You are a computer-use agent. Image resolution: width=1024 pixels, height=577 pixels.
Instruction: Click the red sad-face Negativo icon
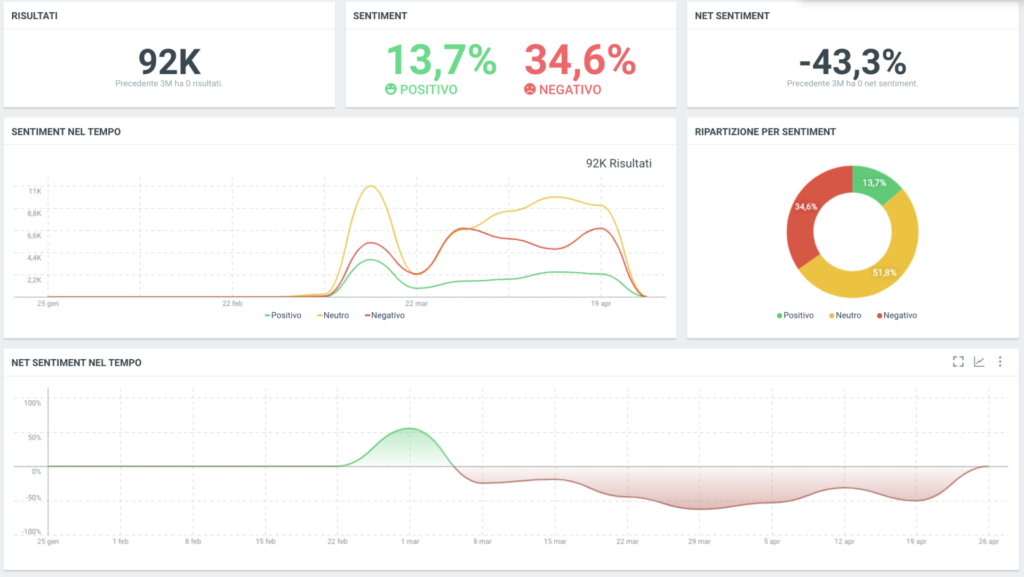(530, 89)
